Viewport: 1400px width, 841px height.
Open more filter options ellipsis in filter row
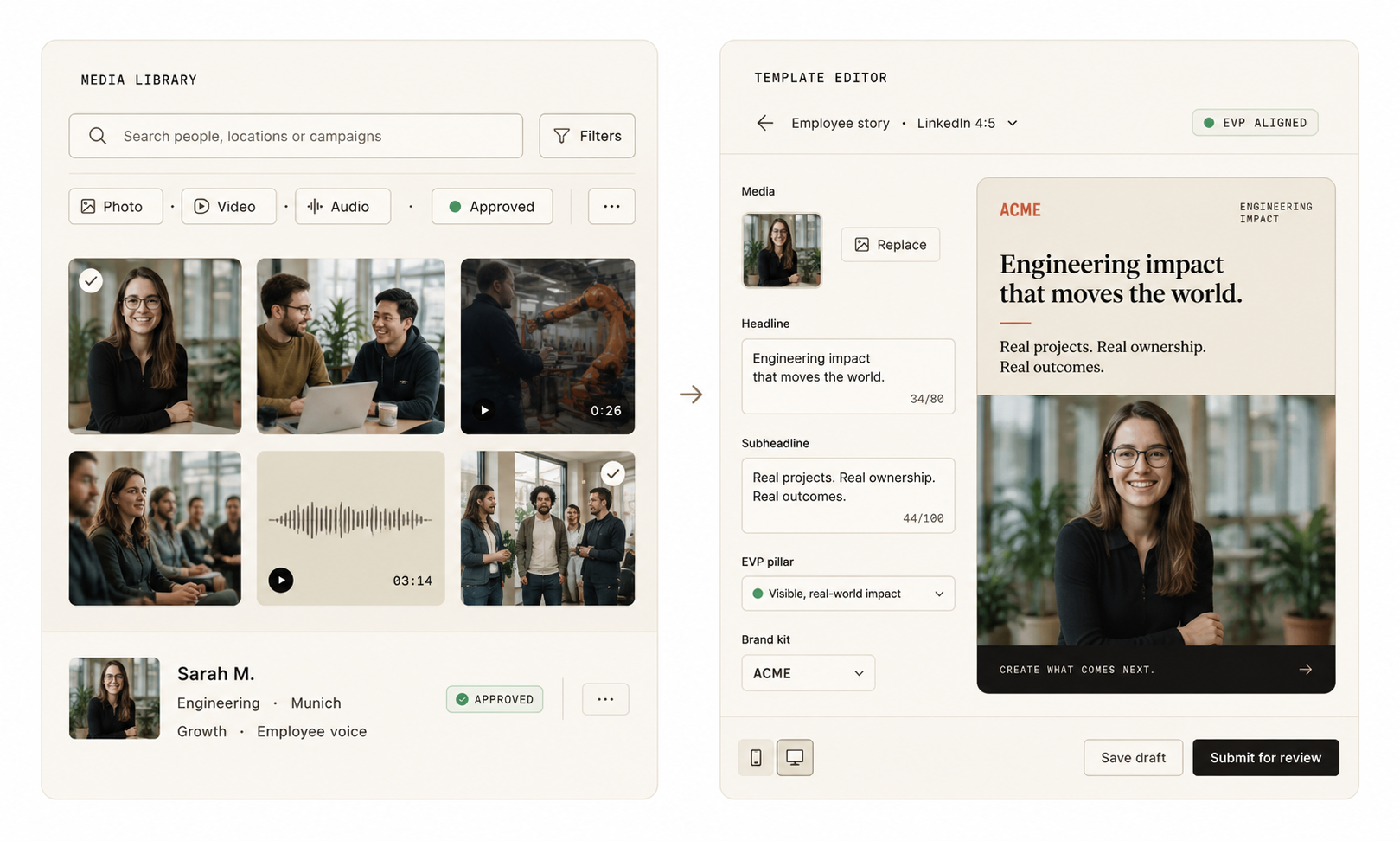[x=611, y=206]
